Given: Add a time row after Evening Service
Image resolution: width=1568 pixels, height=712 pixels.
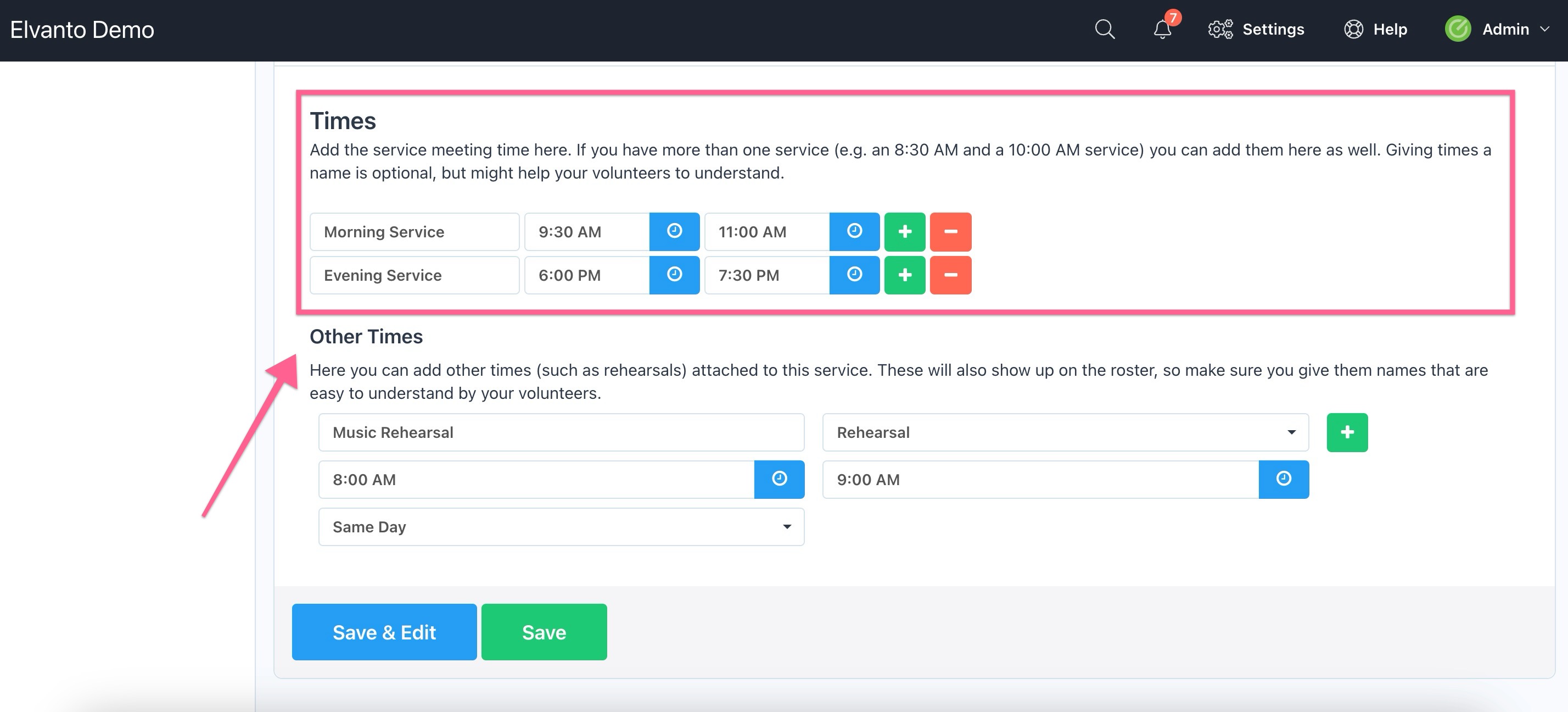Looking at the screenshot, I should point(905,275).
